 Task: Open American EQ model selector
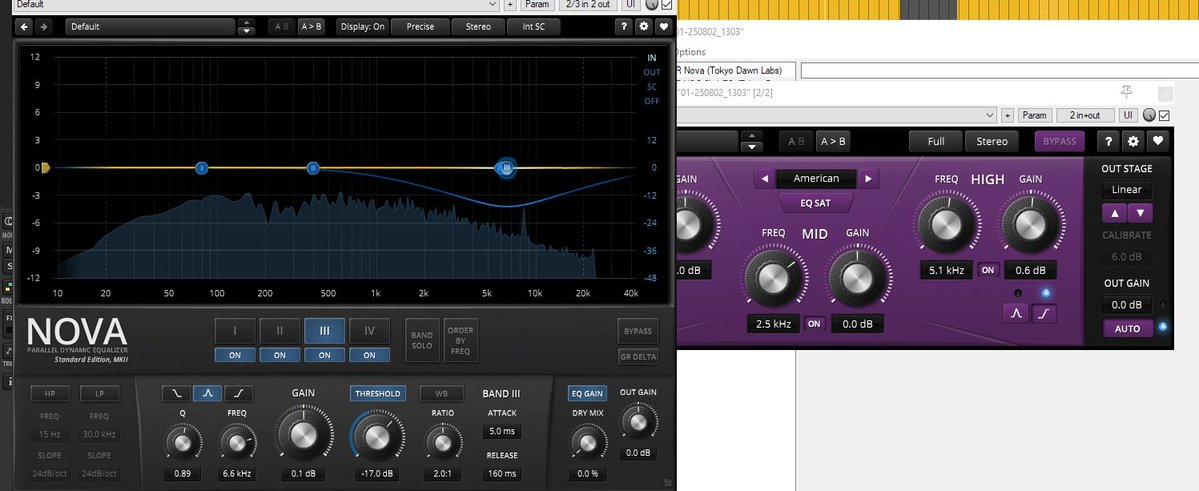tap(816, 179)
